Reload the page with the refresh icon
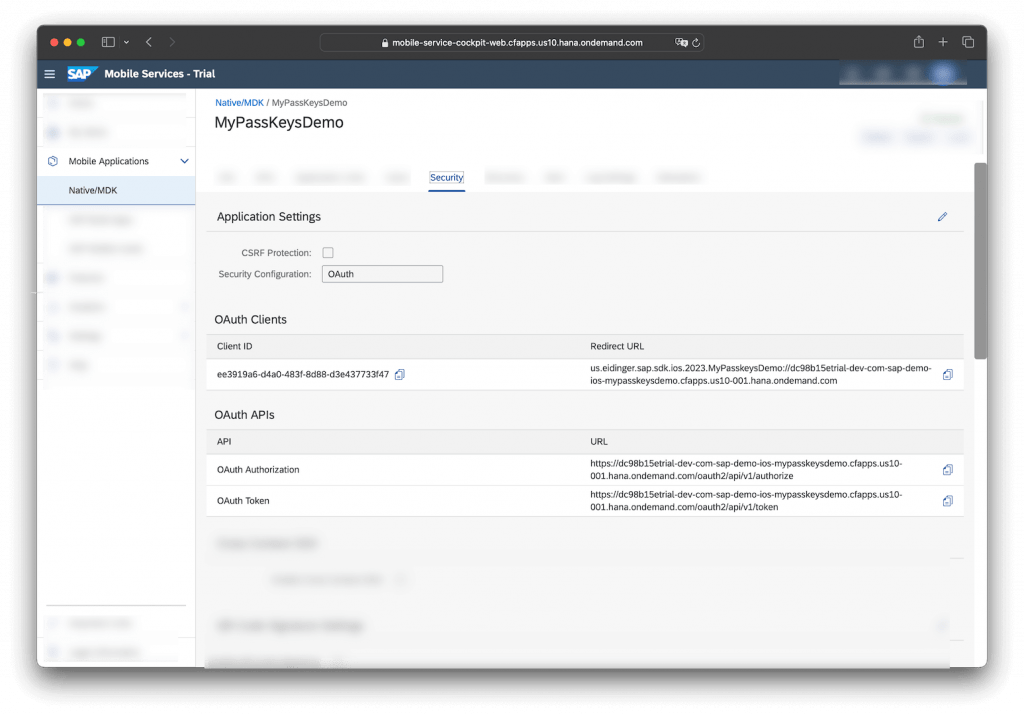 [696, 42]
